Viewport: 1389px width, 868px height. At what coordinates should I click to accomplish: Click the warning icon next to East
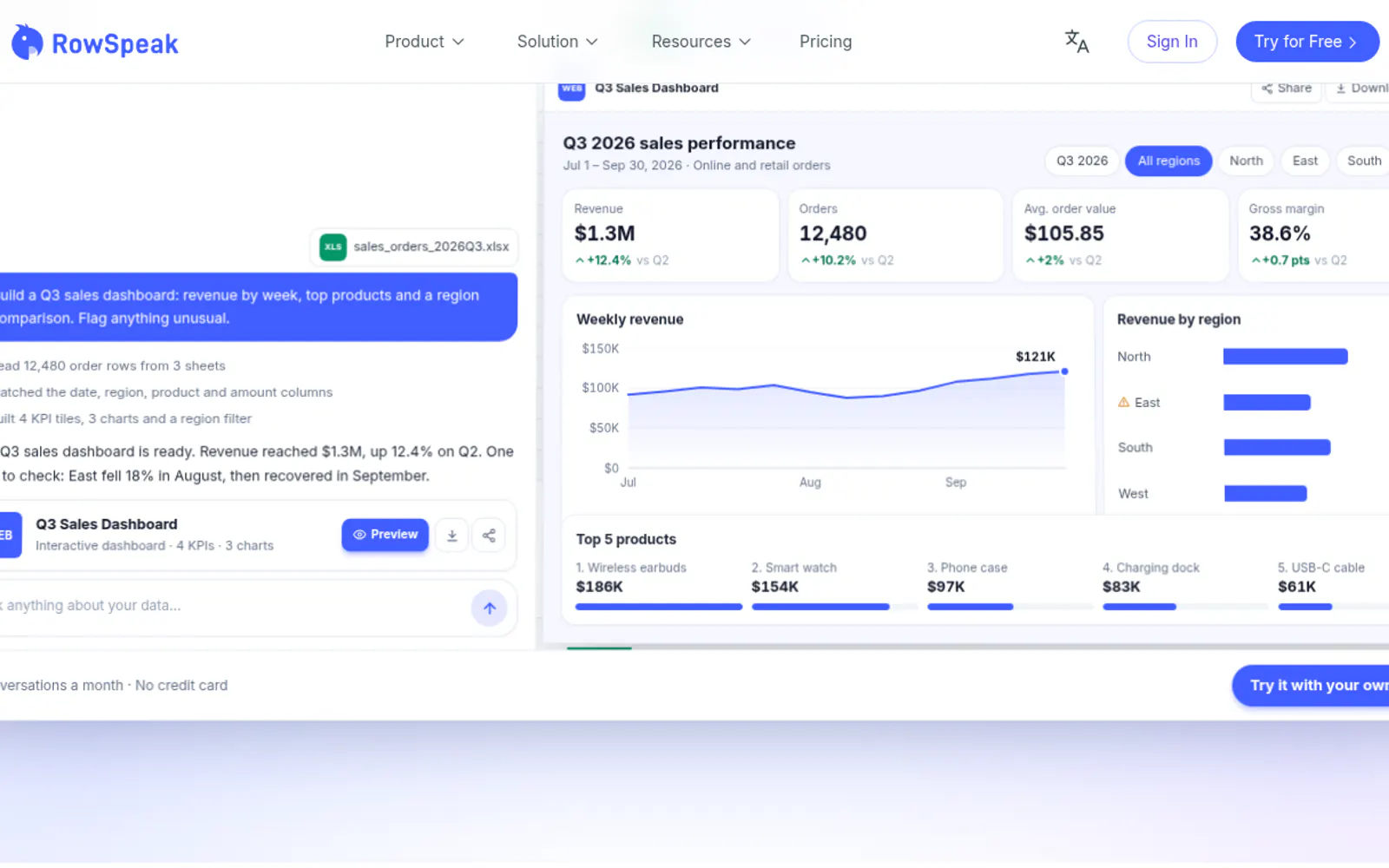(1123, 402)
